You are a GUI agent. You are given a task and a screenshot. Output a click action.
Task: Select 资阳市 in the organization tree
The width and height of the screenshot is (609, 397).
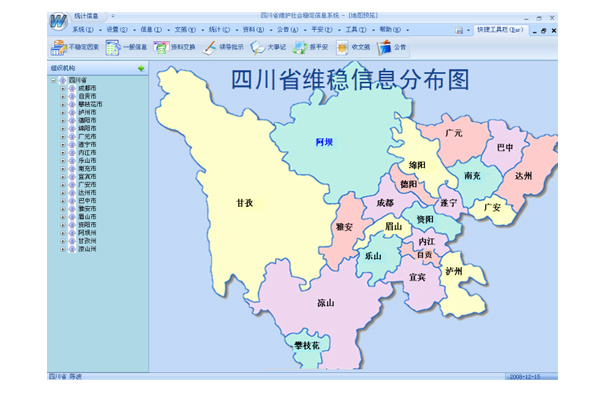pyautogui.click(x=87, y=225)
